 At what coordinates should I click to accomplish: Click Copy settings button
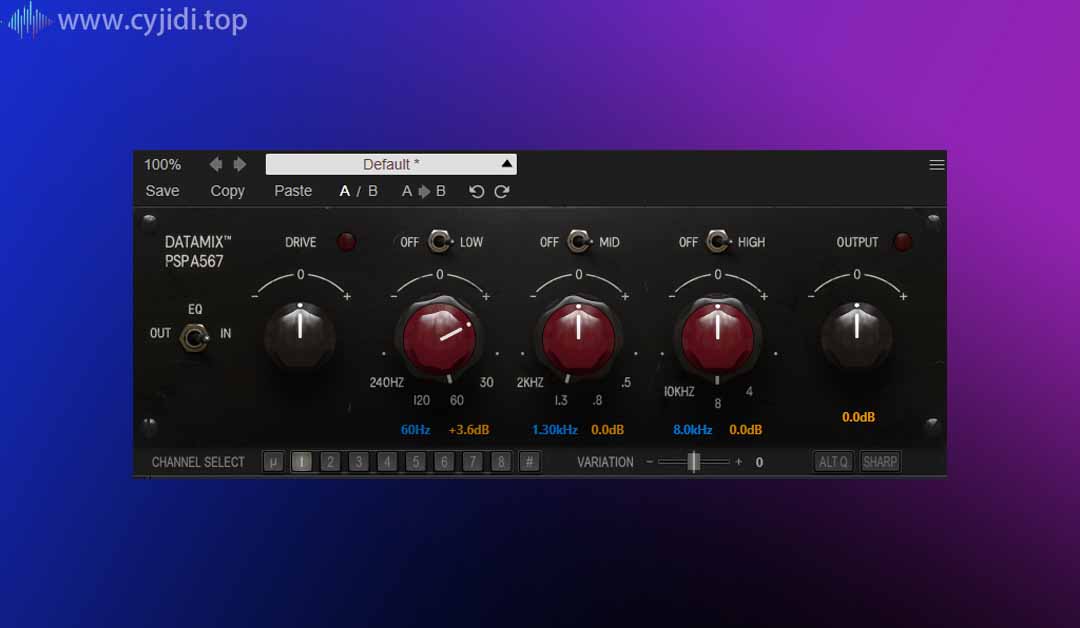[227, 191]
